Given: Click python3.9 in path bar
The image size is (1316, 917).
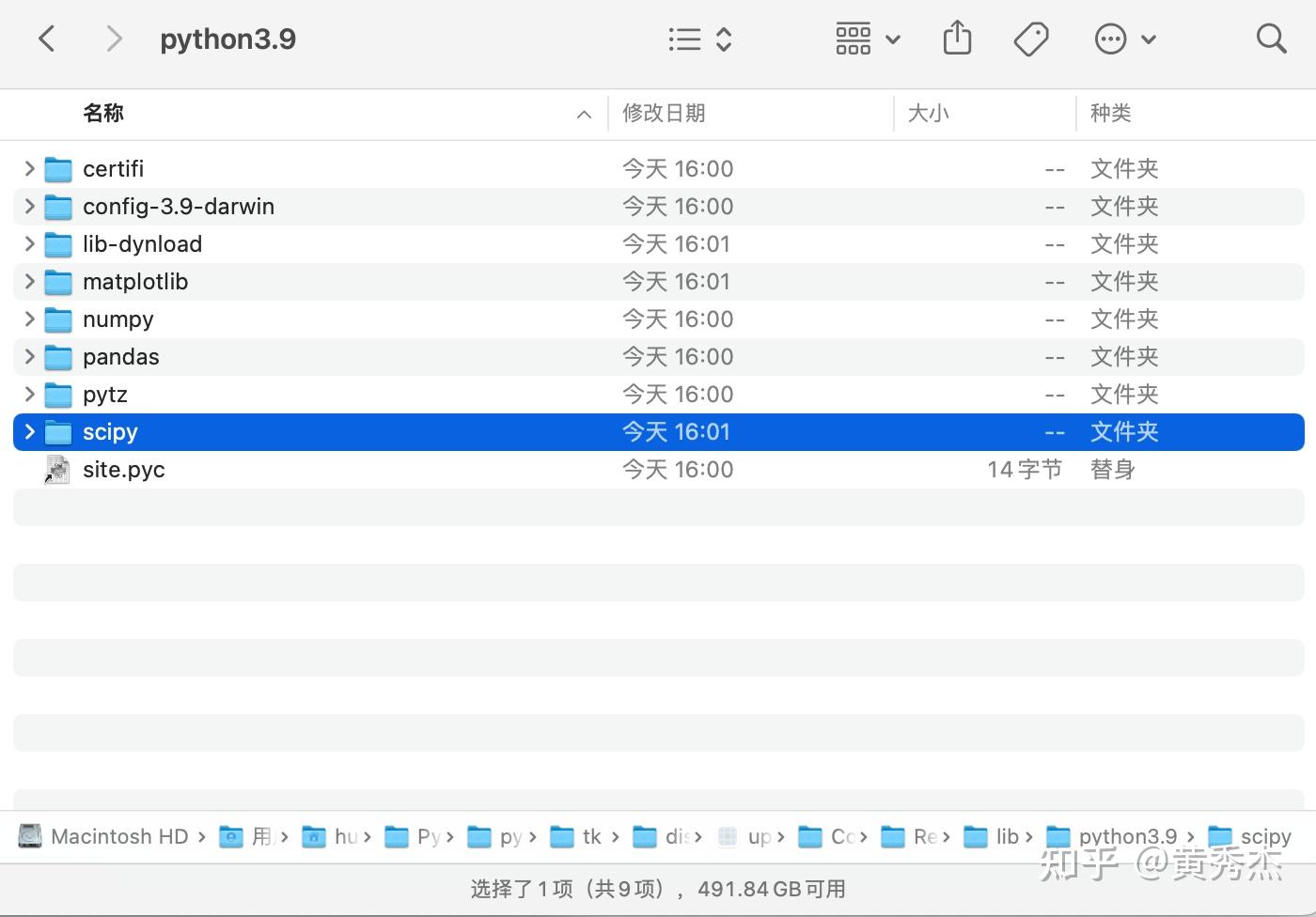Looking at the screenshot, I should [1112, 836].
